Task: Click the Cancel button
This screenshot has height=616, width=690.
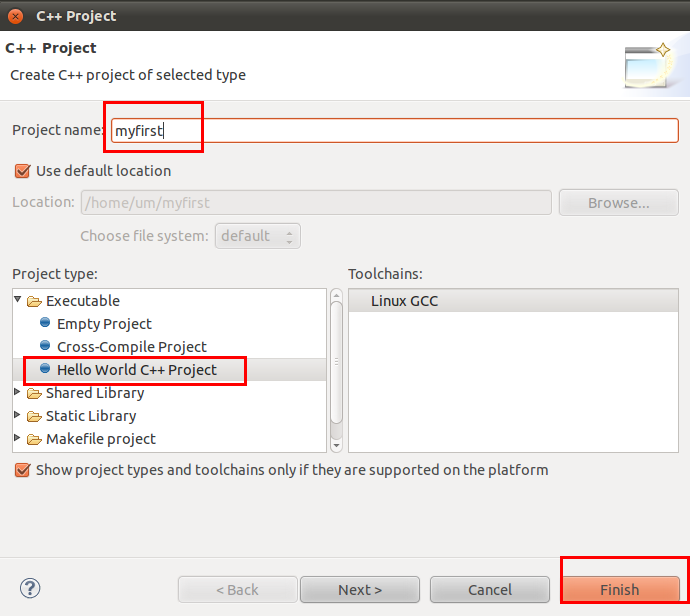Action: [490, 590]
